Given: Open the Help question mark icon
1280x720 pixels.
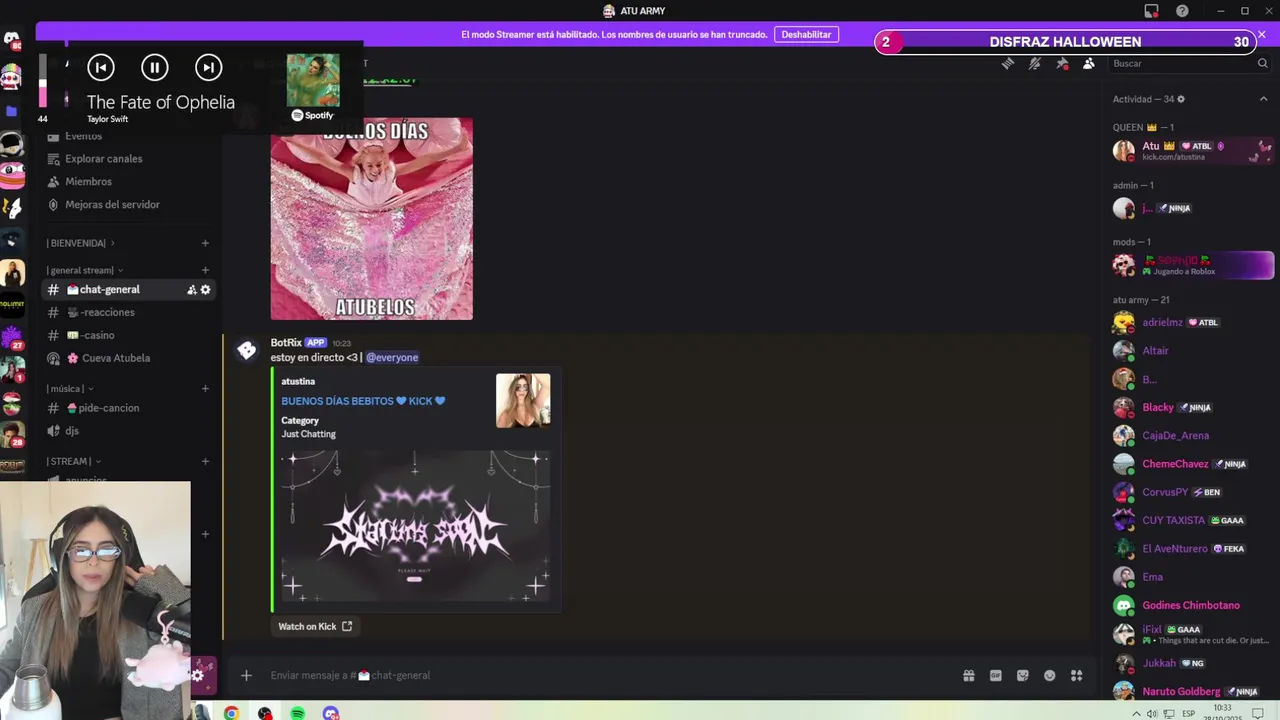Looking at the screenshot, I should (1183, 11).
